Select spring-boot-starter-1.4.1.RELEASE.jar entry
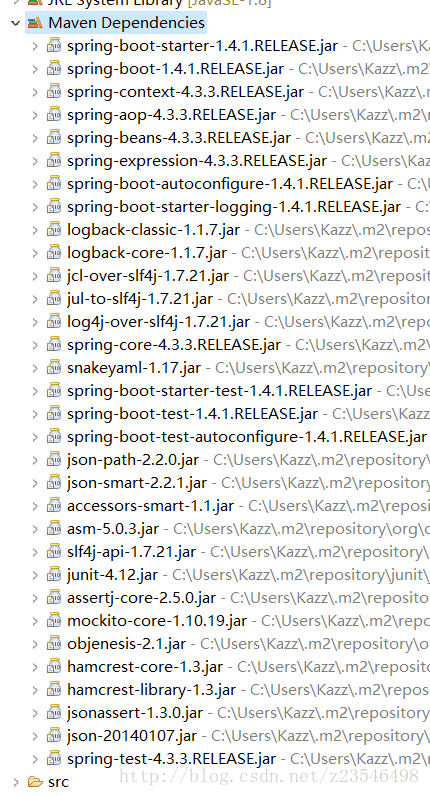Viewport: 430px width, 796px height. (x=202, y=46)
